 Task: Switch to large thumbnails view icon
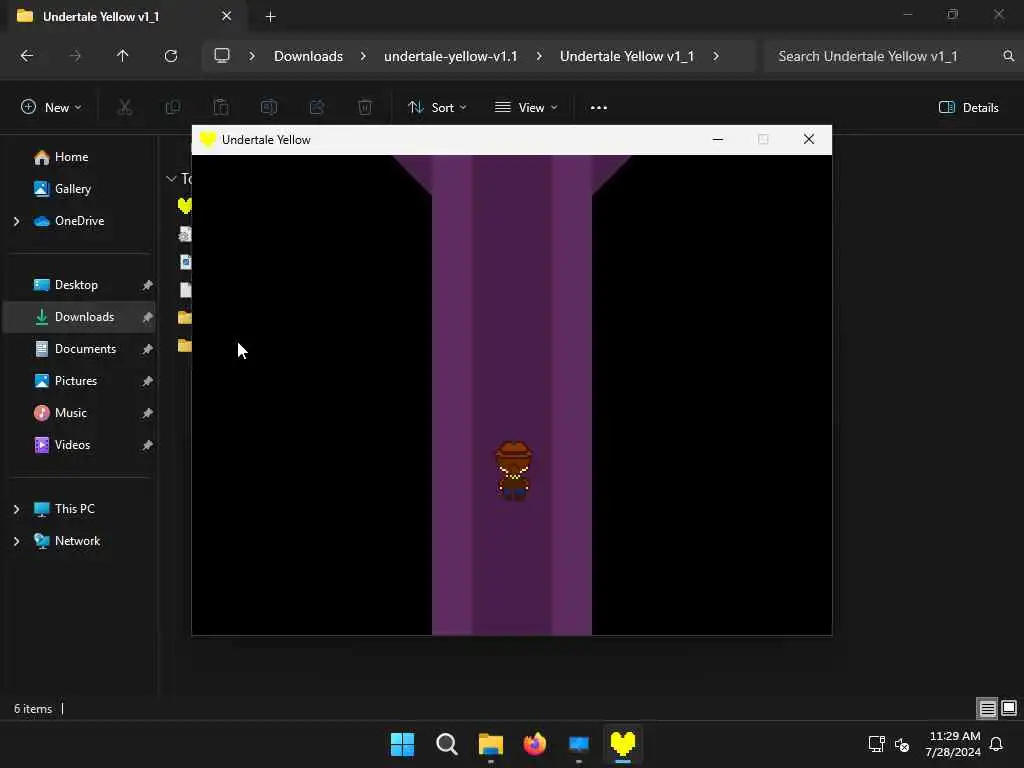1008,708
